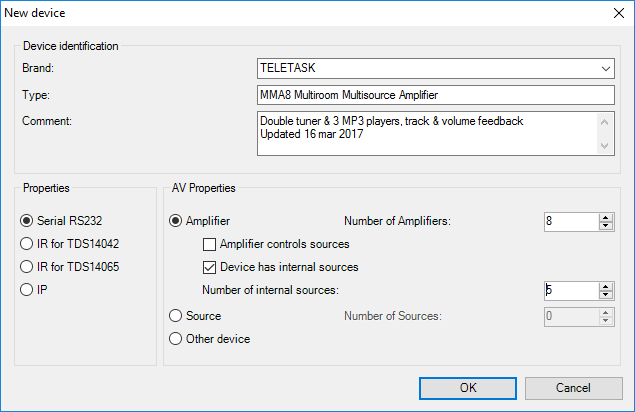
Task: Select IR for TDS14065 option
Action: pyautogui.click(x=26, y=267)
